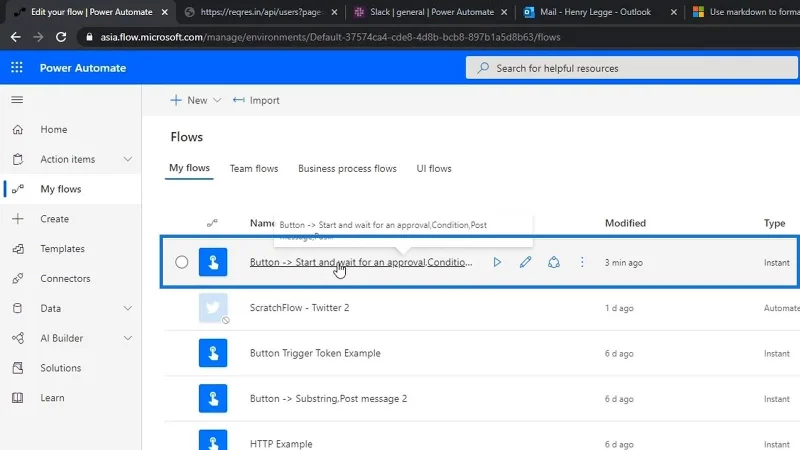
Task: Run the approval flow play icon
Action: click(x=497, y=262)
